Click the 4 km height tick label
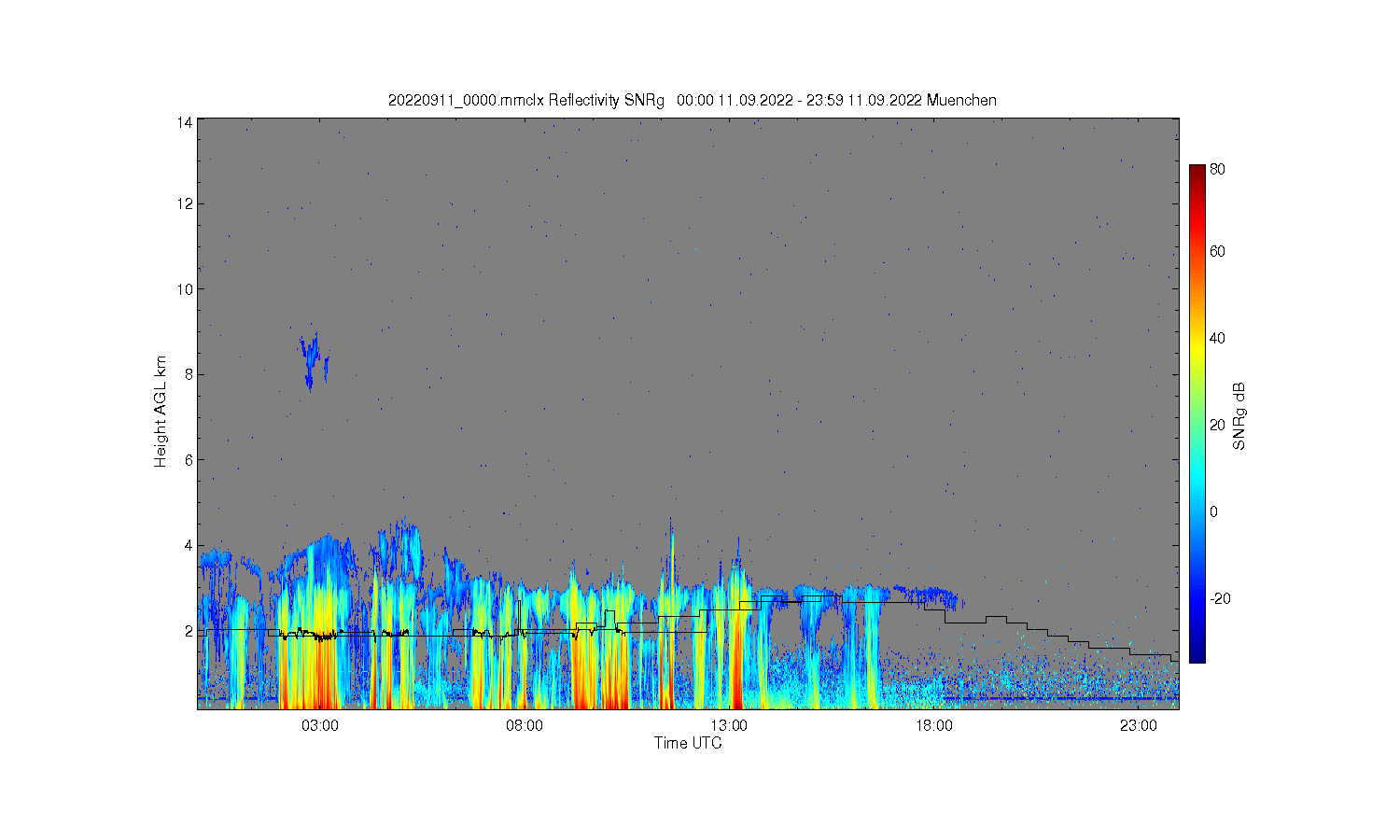The image size is (1400, 840). pyautogui.click(x=189, y=545)
